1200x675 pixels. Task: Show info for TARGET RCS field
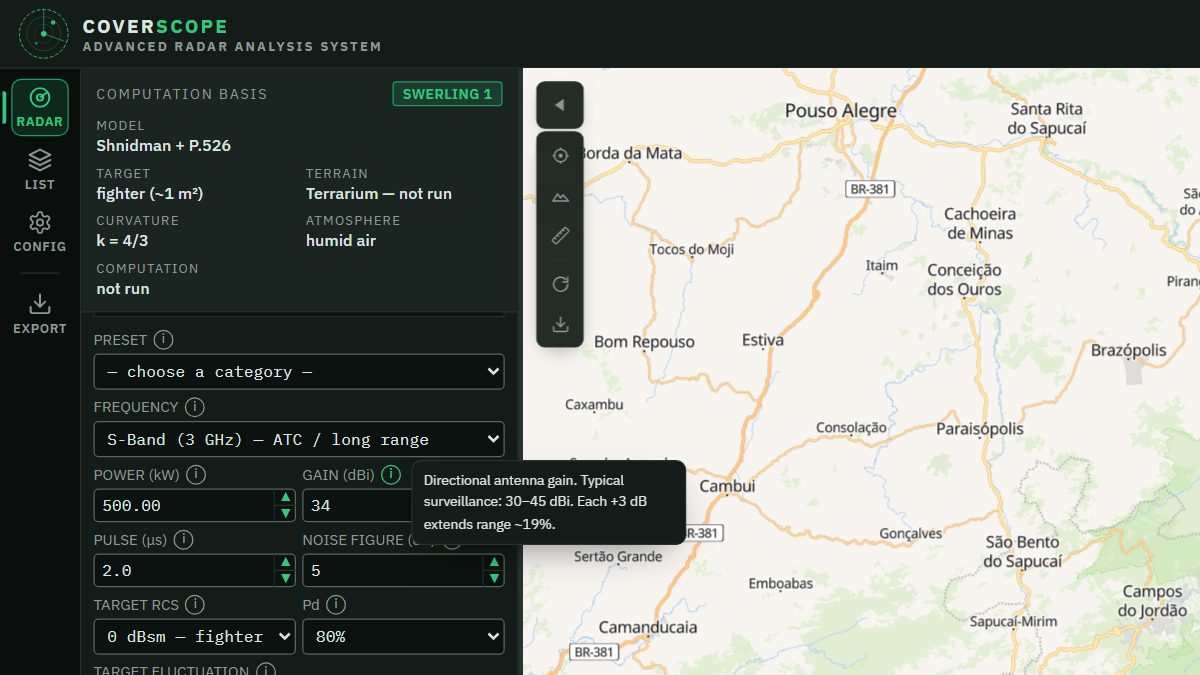coord(195,605)
